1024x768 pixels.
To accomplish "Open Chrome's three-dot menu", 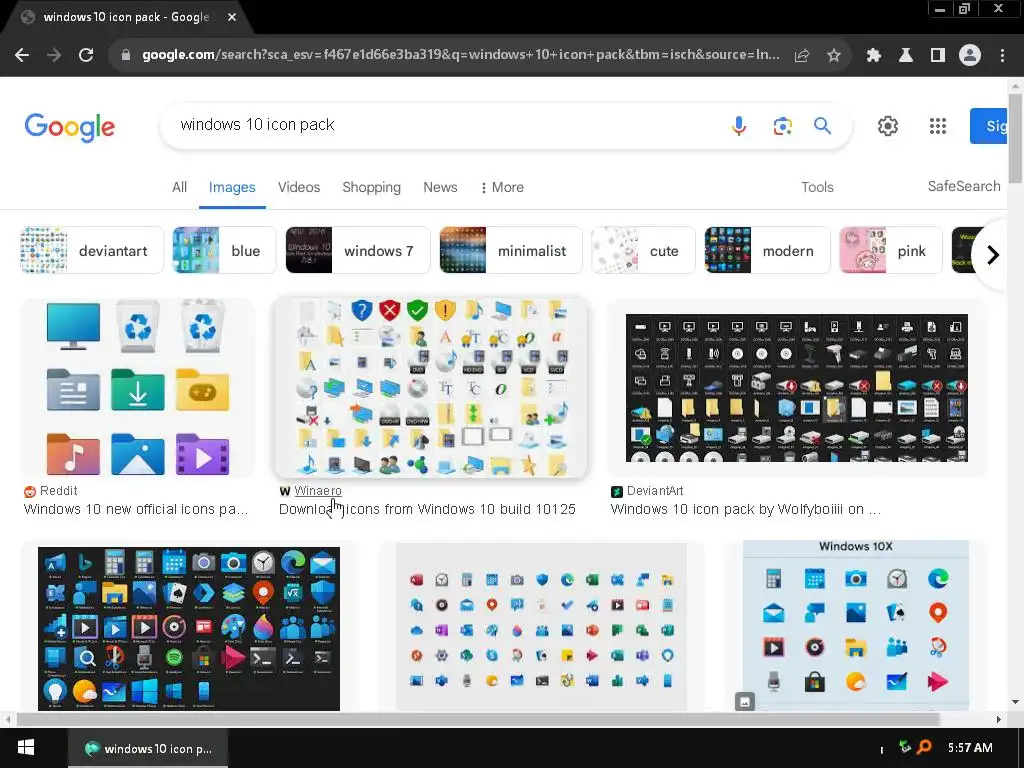I will pyautogui.click(x=1002, y=56).
